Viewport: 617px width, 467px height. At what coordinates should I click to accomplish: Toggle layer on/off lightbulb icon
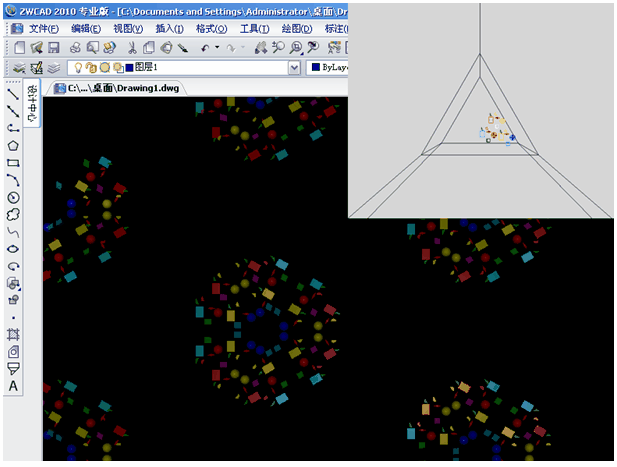(78, 68)
